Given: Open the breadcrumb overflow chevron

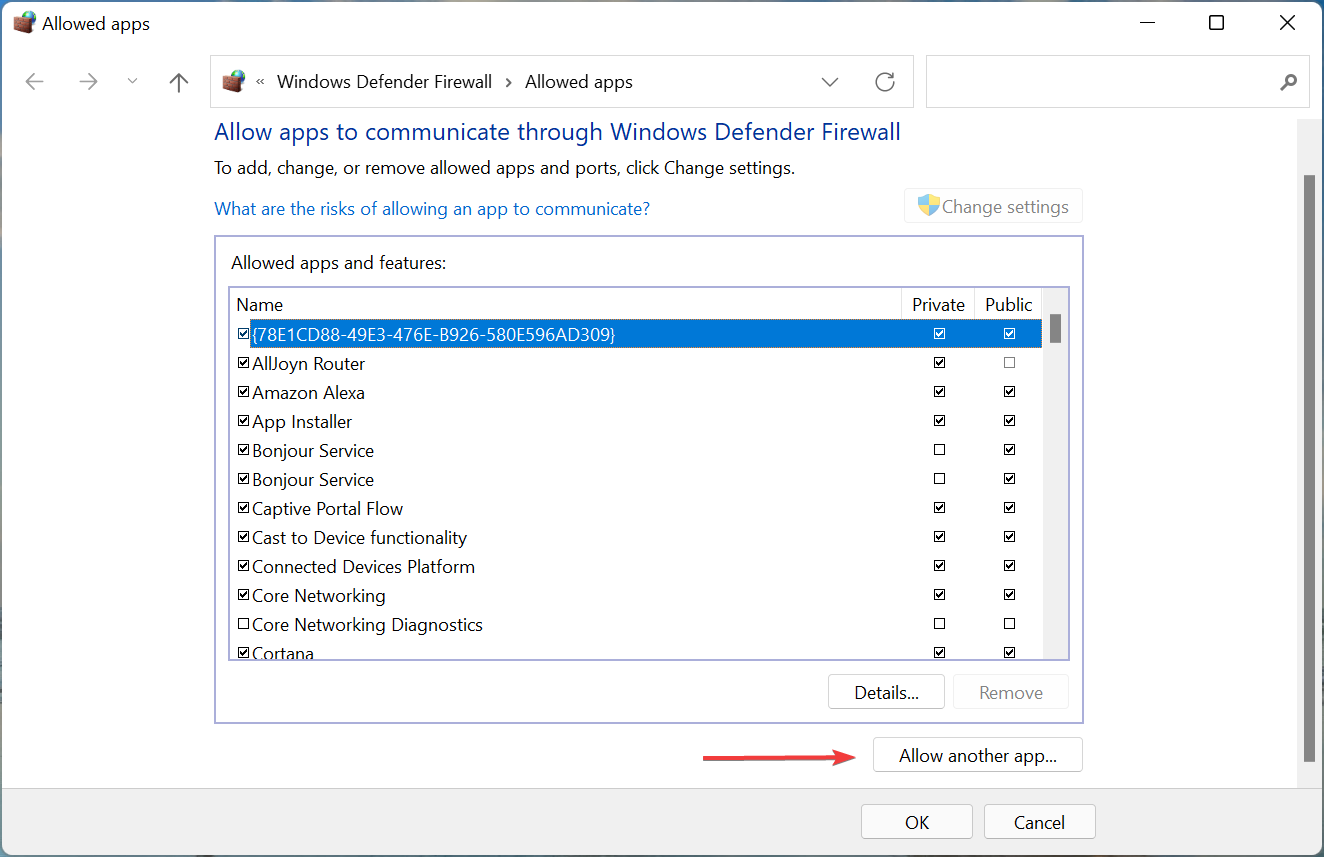Looking at the screenshot, I should pos(261,82).
